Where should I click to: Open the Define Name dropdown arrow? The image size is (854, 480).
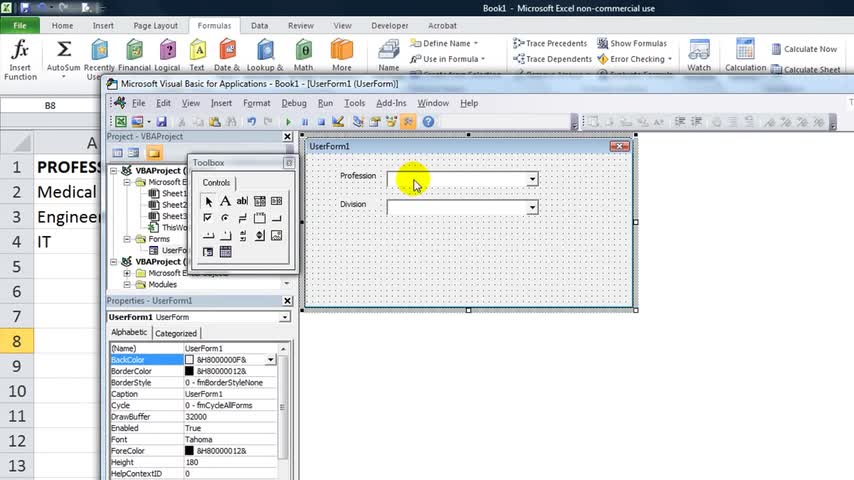pyautogui.click(x=475, y=44)
